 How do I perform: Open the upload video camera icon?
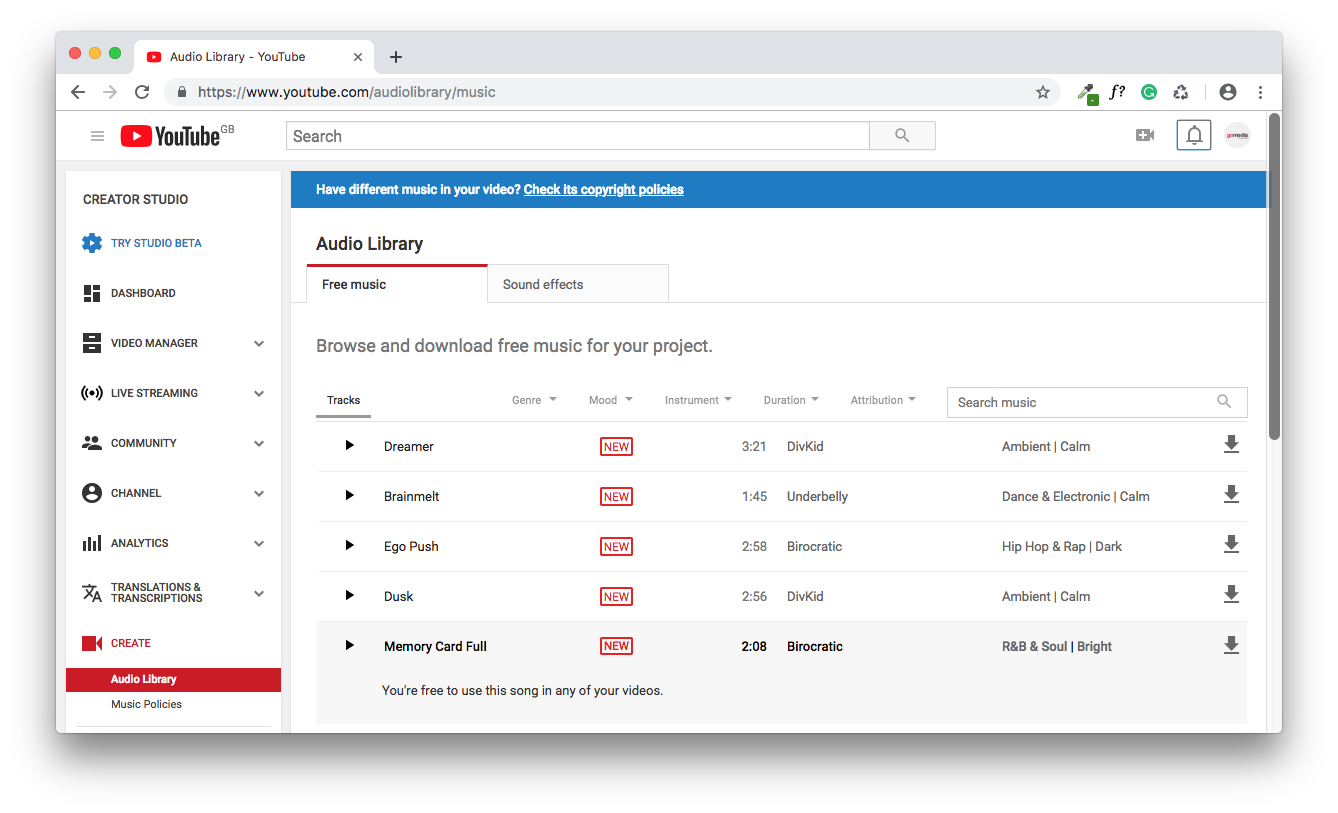click(1145, 135)
